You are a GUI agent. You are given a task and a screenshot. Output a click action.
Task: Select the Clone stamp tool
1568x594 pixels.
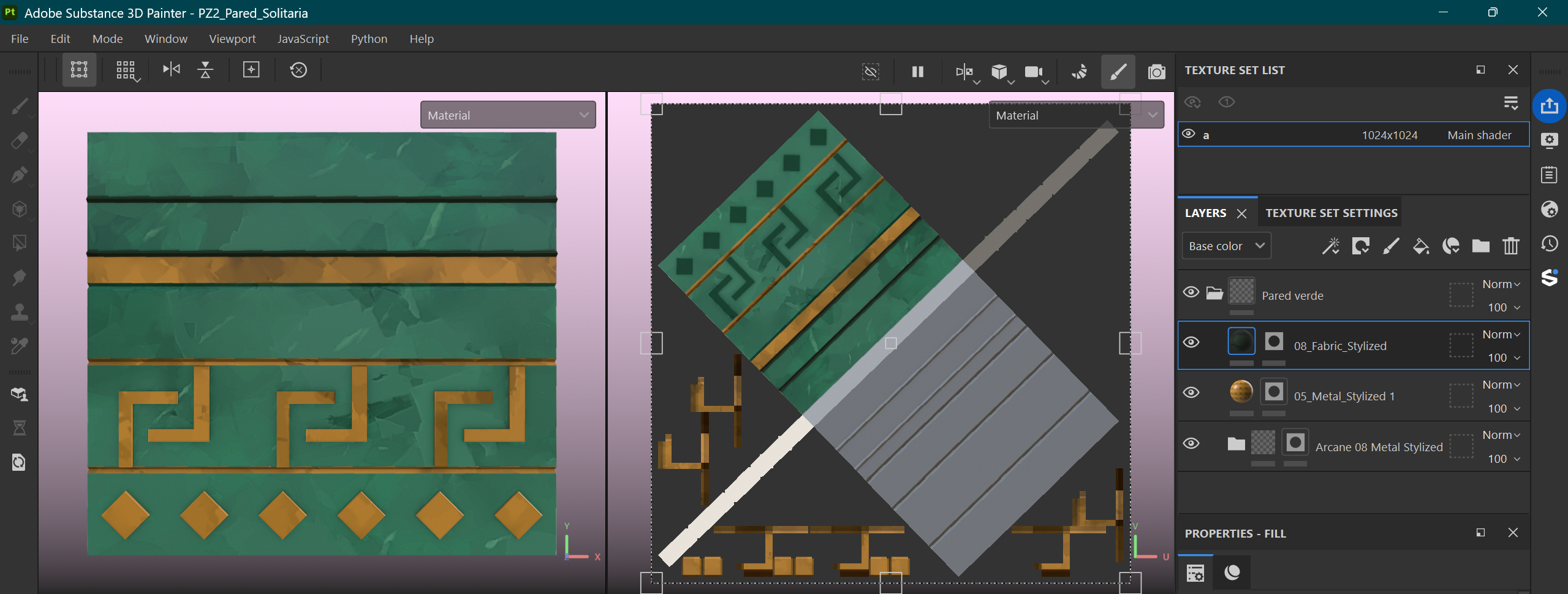[19, 312]
